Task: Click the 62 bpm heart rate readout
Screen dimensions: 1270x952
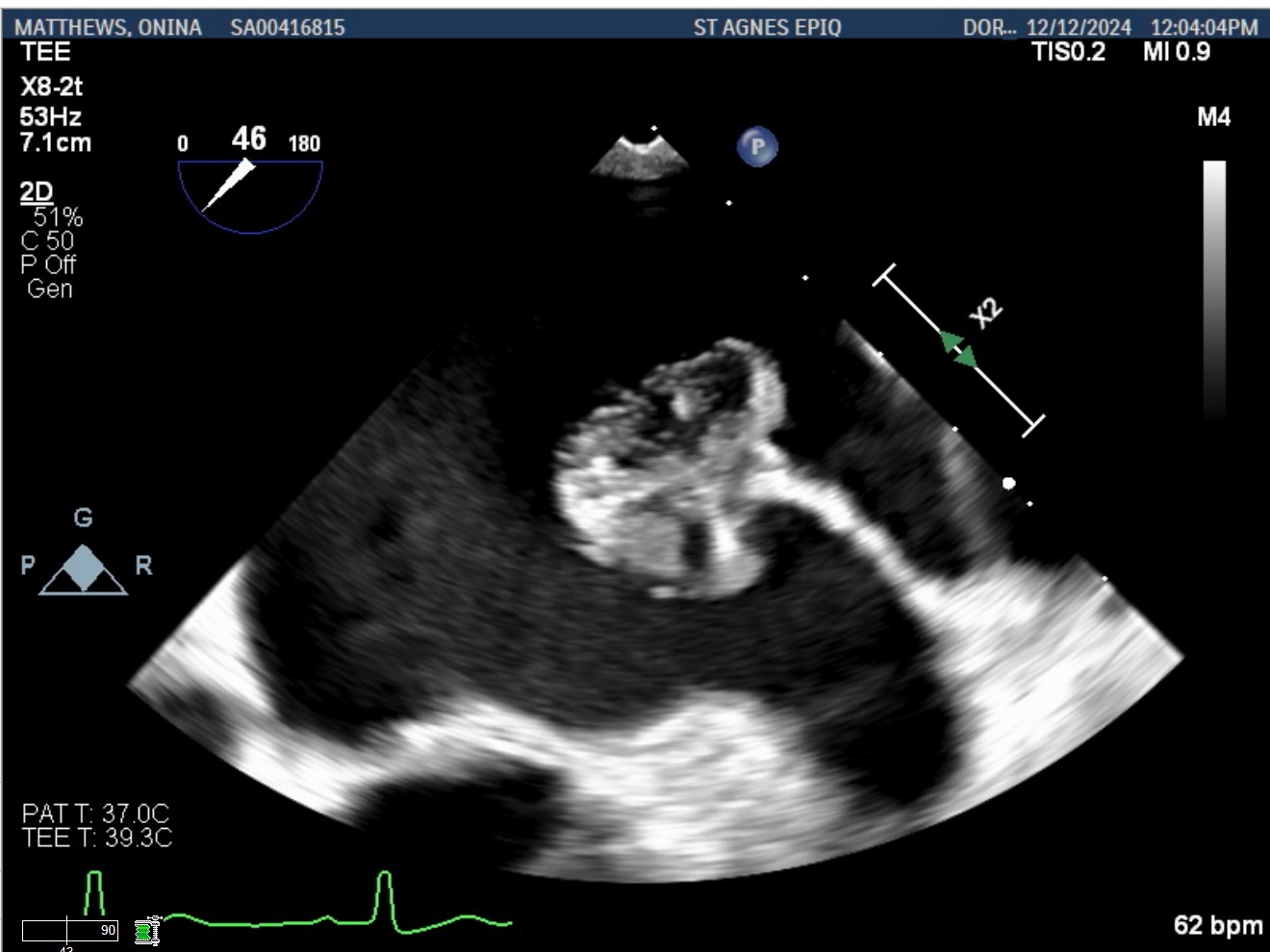Action: point(1217,925)
